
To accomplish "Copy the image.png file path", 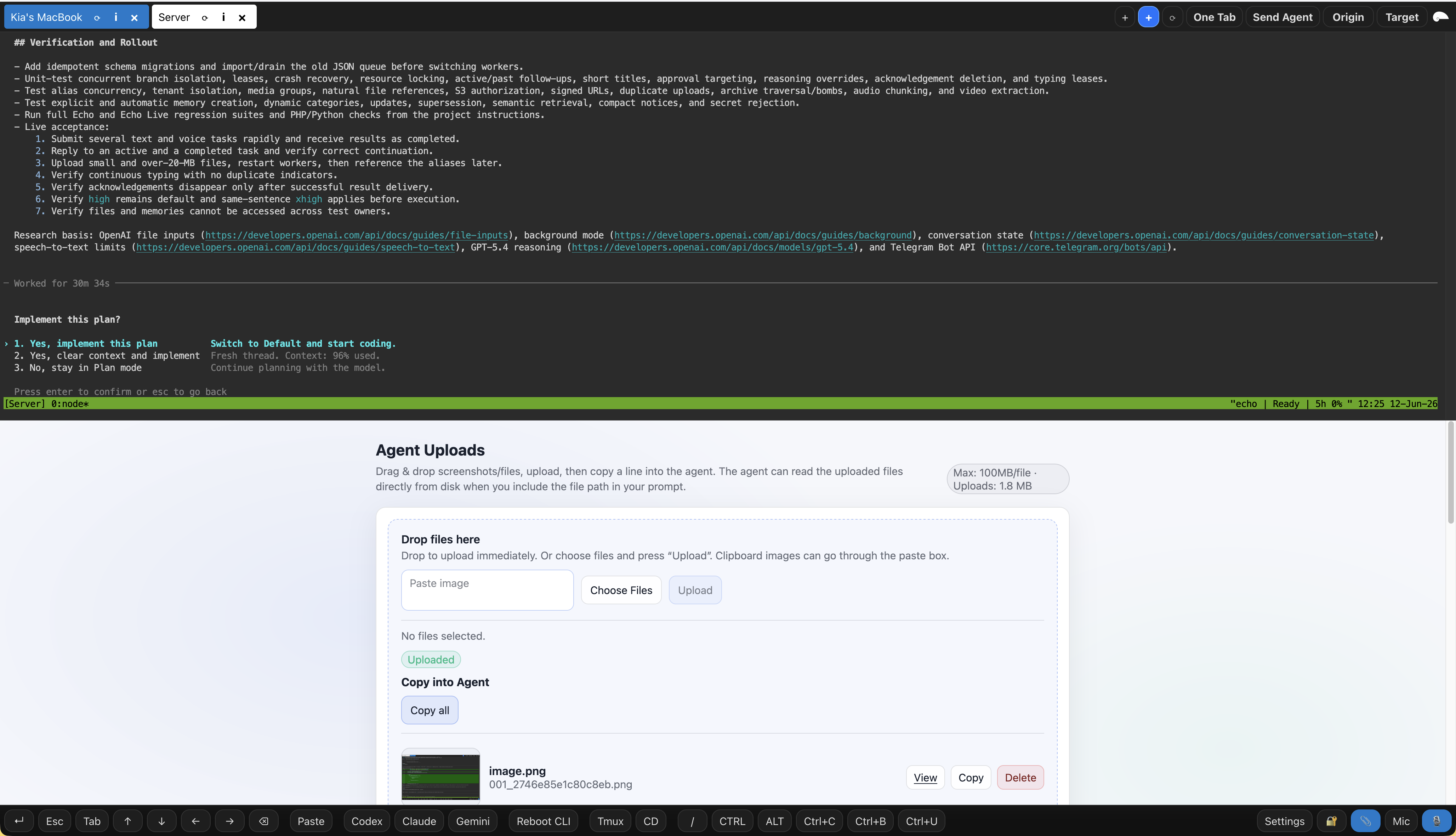I will (x=971, y=778).
